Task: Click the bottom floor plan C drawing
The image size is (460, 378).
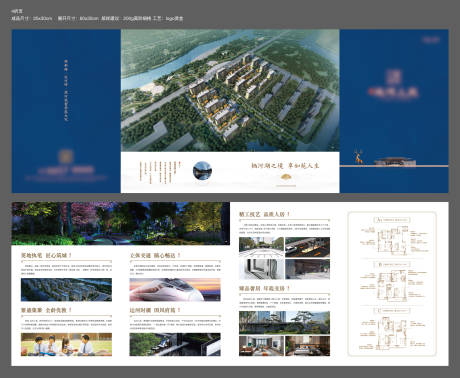Action: pyautogui.click(x=393, y=334)
